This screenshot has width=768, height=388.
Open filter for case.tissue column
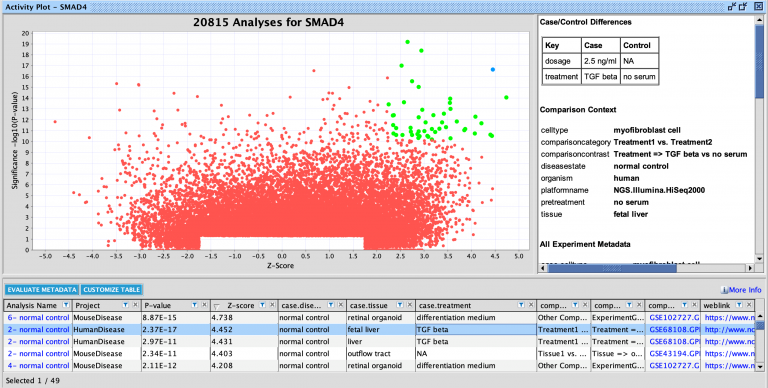(x=400, y=305)
